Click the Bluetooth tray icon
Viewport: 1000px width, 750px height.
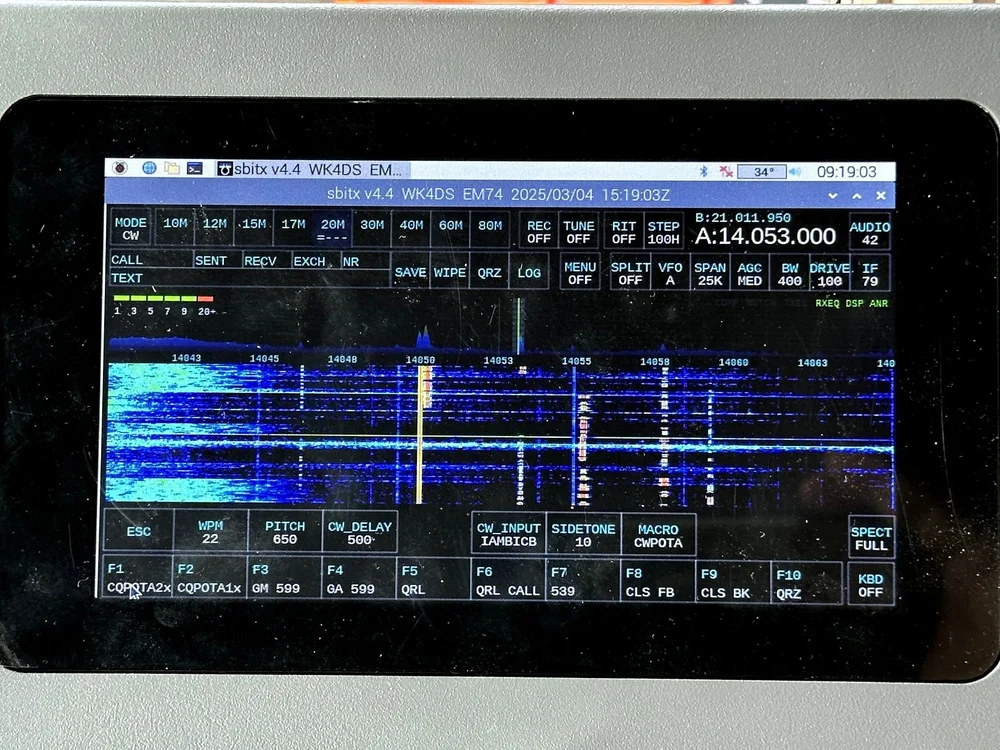[704, 171]
